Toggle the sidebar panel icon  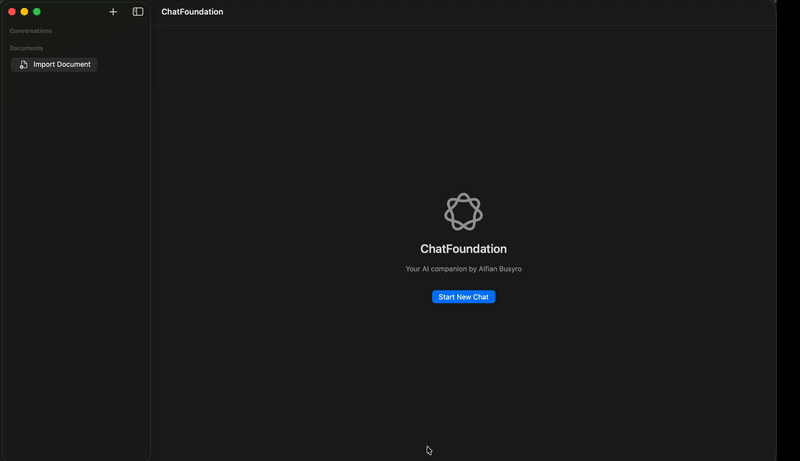click(x=138, y=12)
